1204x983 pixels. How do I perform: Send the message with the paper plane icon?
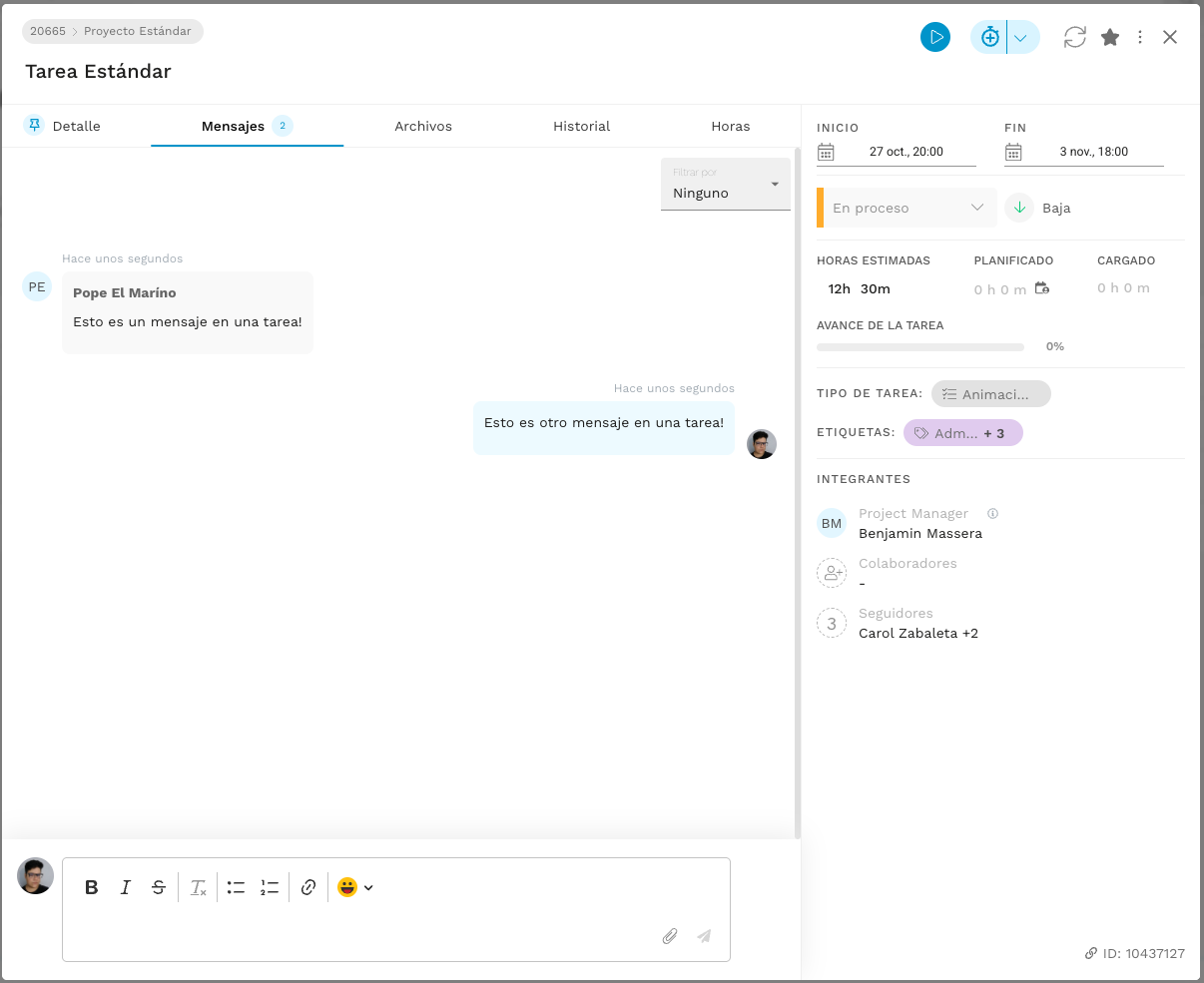[704, 936]
